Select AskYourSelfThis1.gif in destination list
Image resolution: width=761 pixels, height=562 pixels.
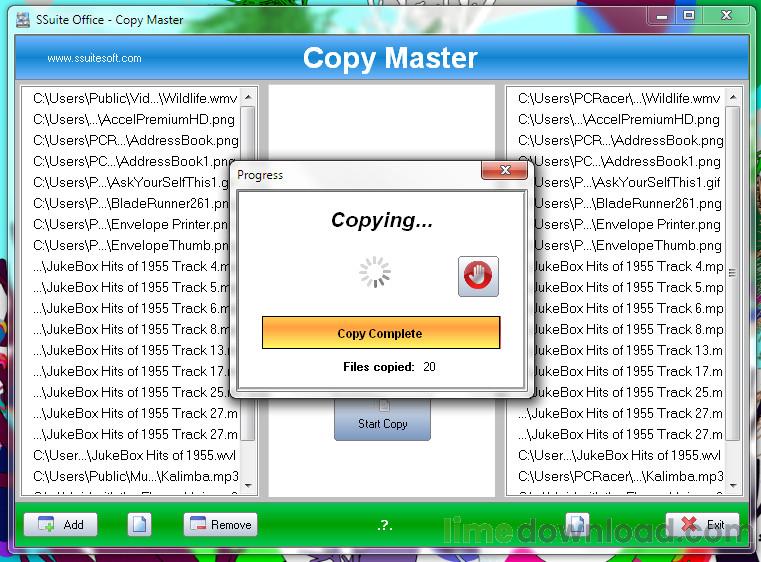(629, 182)
